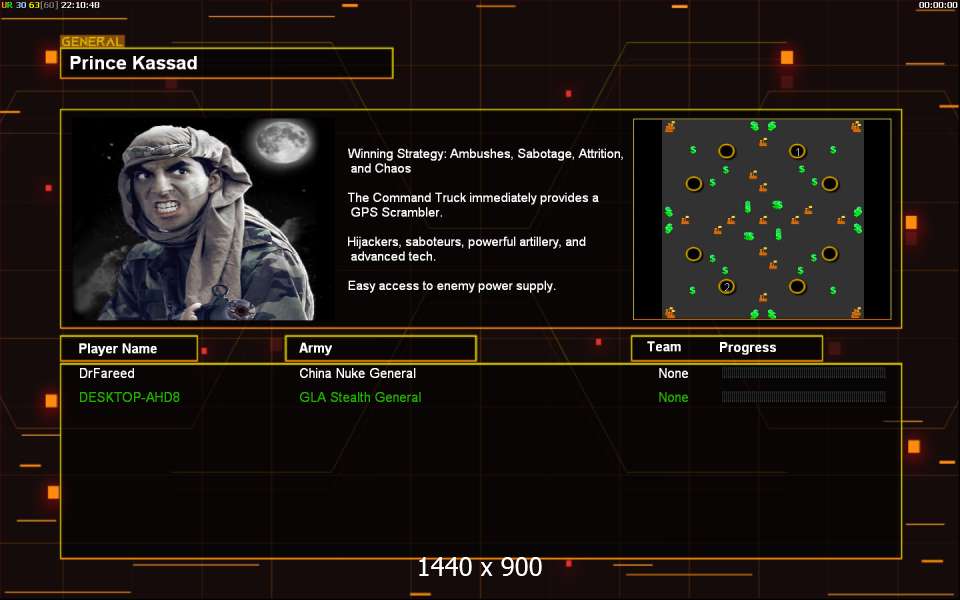Select player DESKTOP-AHD8 in the list

129,397
